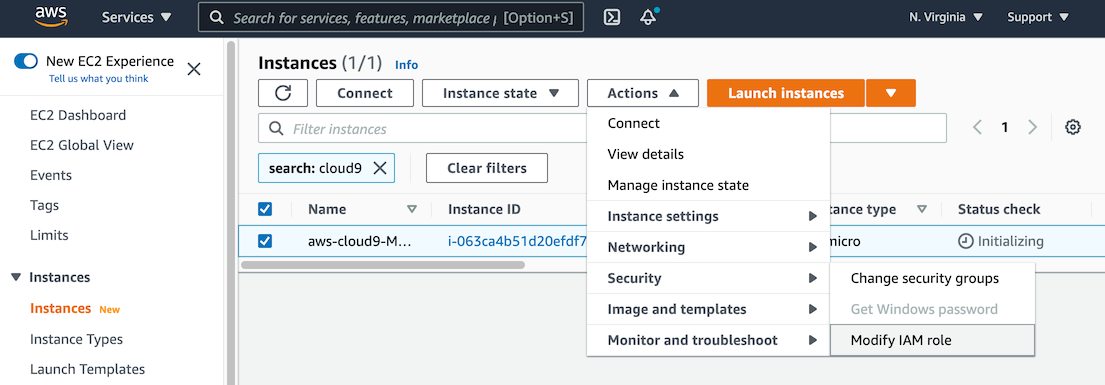Screen dimensions: 1105x385
Task: Go to next page of instances
Action: (x=1032, y=128)
